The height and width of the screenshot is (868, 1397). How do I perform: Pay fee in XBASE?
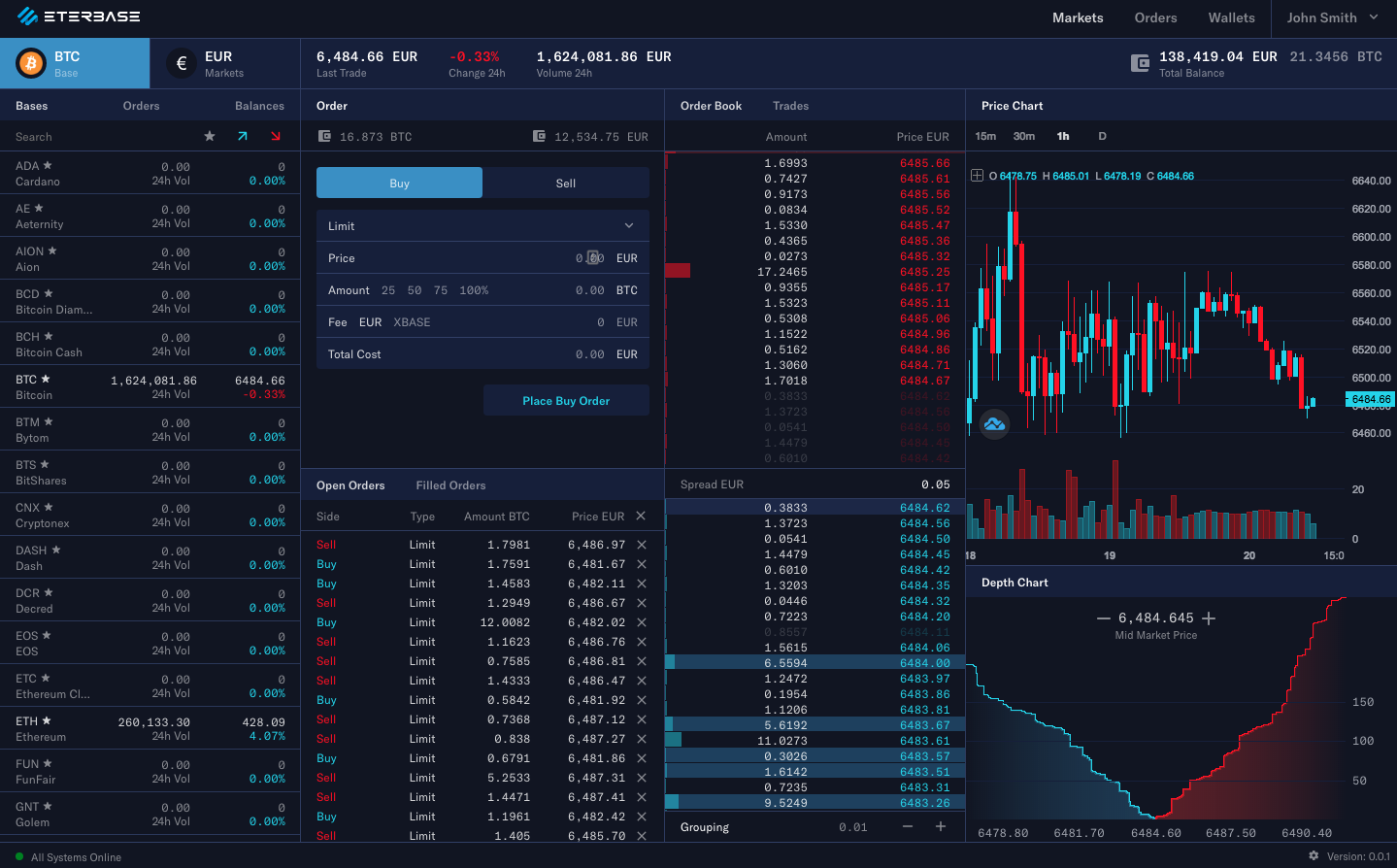coord(412,322)
